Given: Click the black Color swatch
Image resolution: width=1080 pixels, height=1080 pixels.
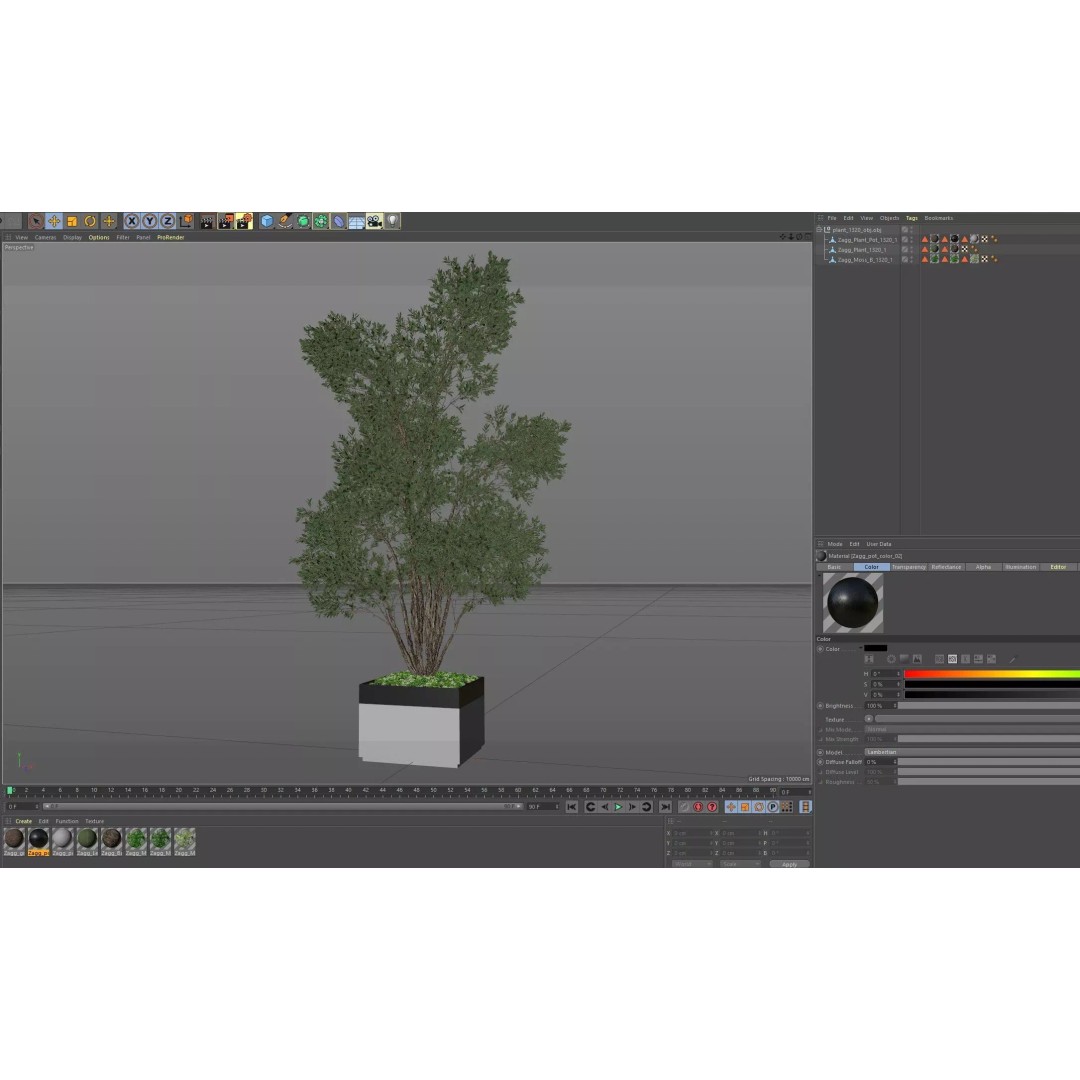Looking at the screenshot, I should pos(875,648).
